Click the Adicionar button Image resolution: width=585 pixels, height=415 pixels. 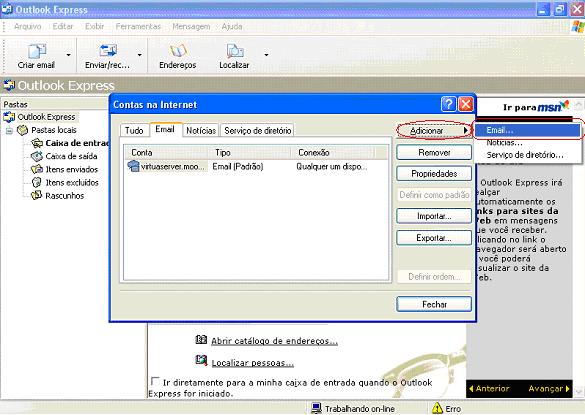pyautogui.click(x=434, y=131)
